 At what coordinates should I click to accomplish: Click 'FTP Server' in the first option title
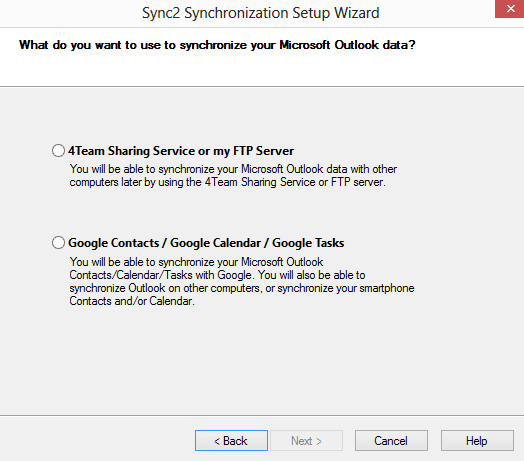(263, 151)
